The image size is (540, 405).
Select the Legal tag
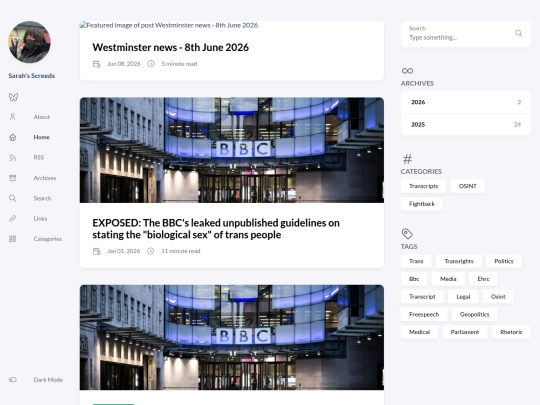[463, 297]
